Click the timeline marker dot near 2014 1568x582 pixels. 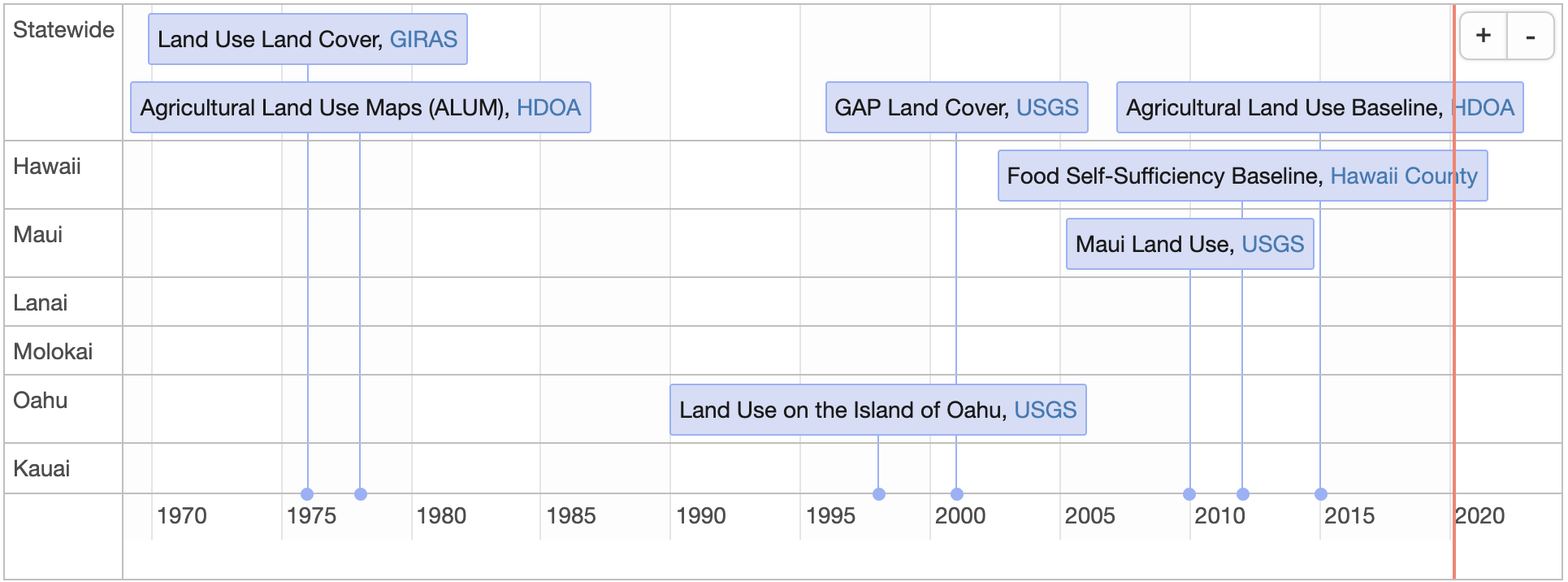point(1320,493)
